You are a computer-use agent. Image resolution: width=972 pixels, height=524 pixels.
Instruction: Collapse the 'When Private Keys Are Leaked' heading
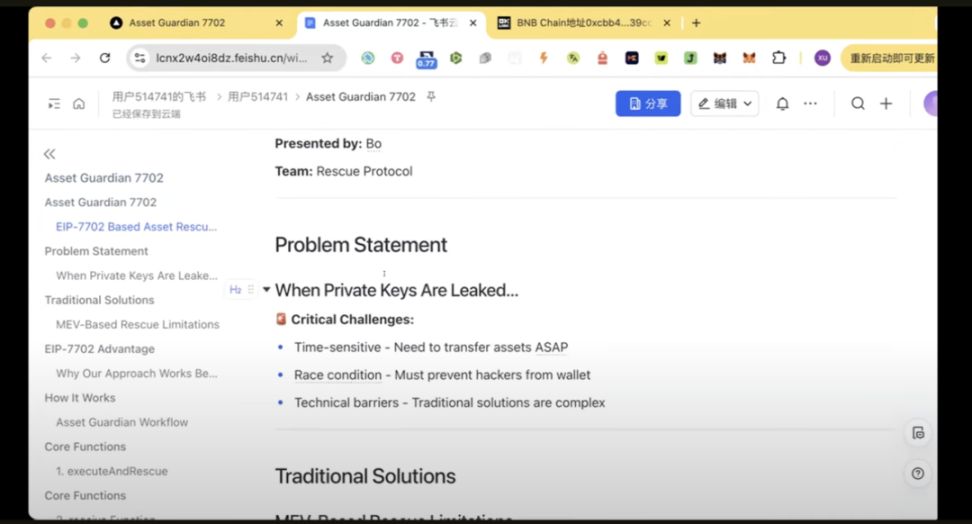[266, 290]
